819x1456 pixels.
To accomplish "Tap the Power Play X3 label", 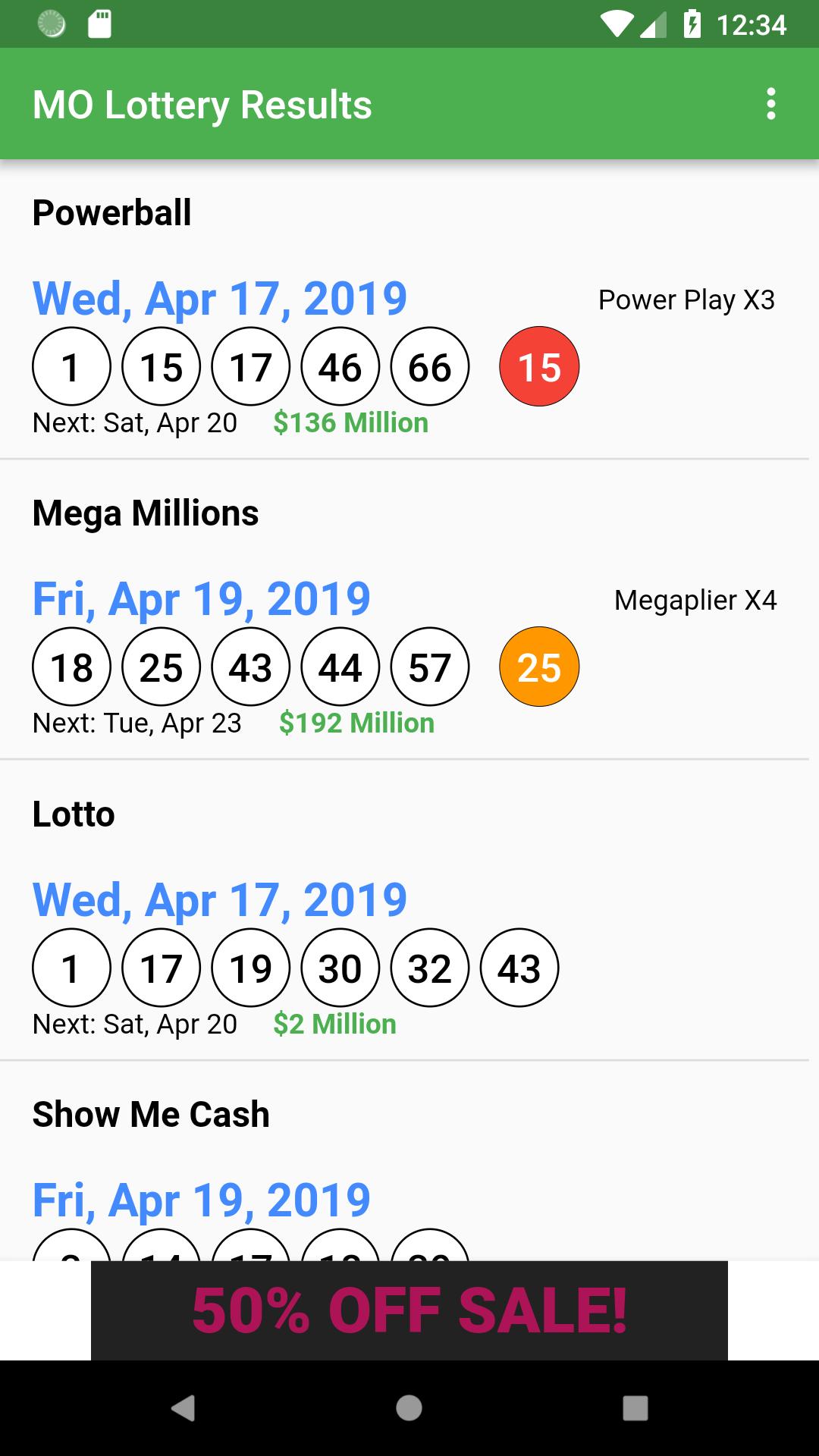I will pyautogui.click(x=686, y=300).
